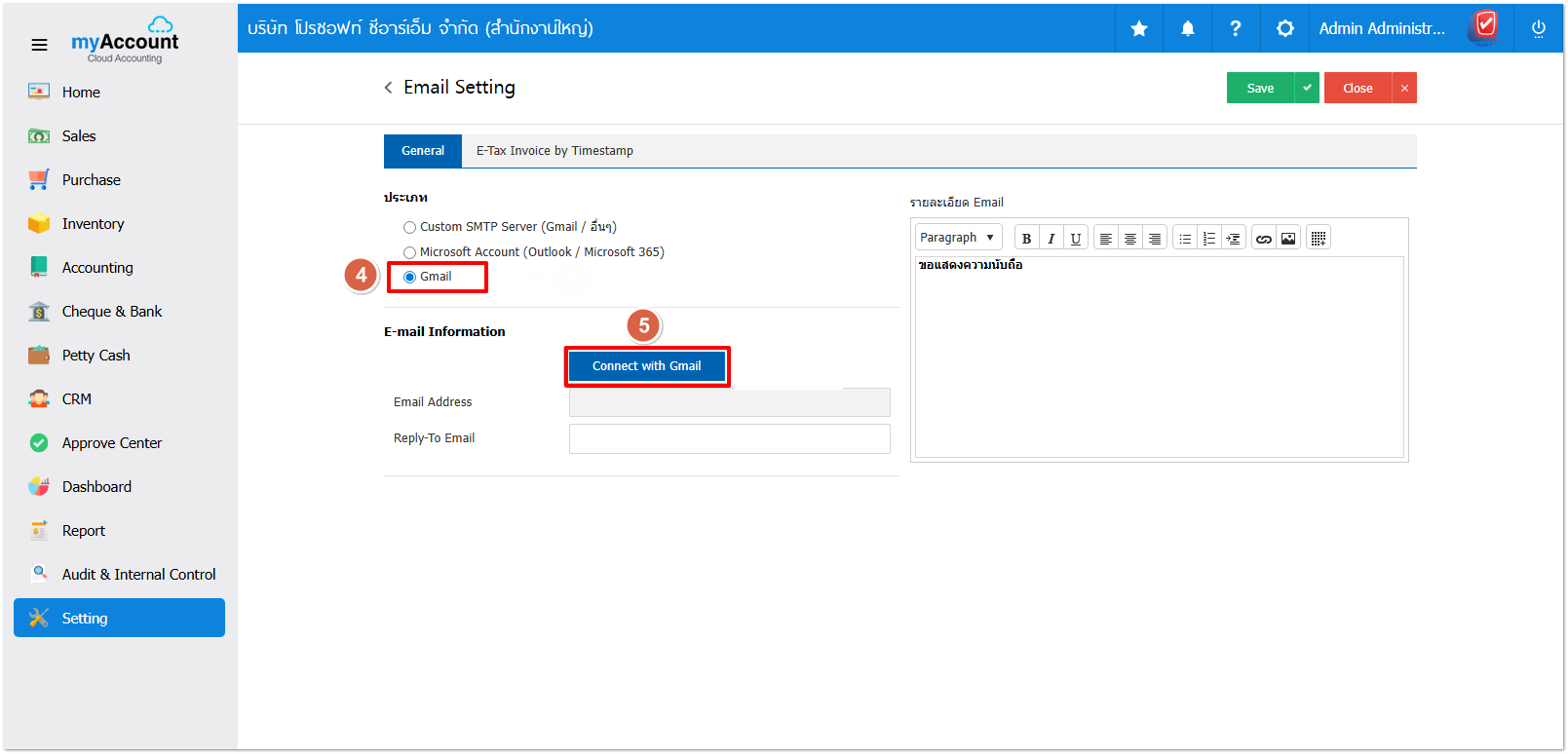Insert a table using grid icon
Screen dimensions: 1568x754
click(x=1319, y=239)
